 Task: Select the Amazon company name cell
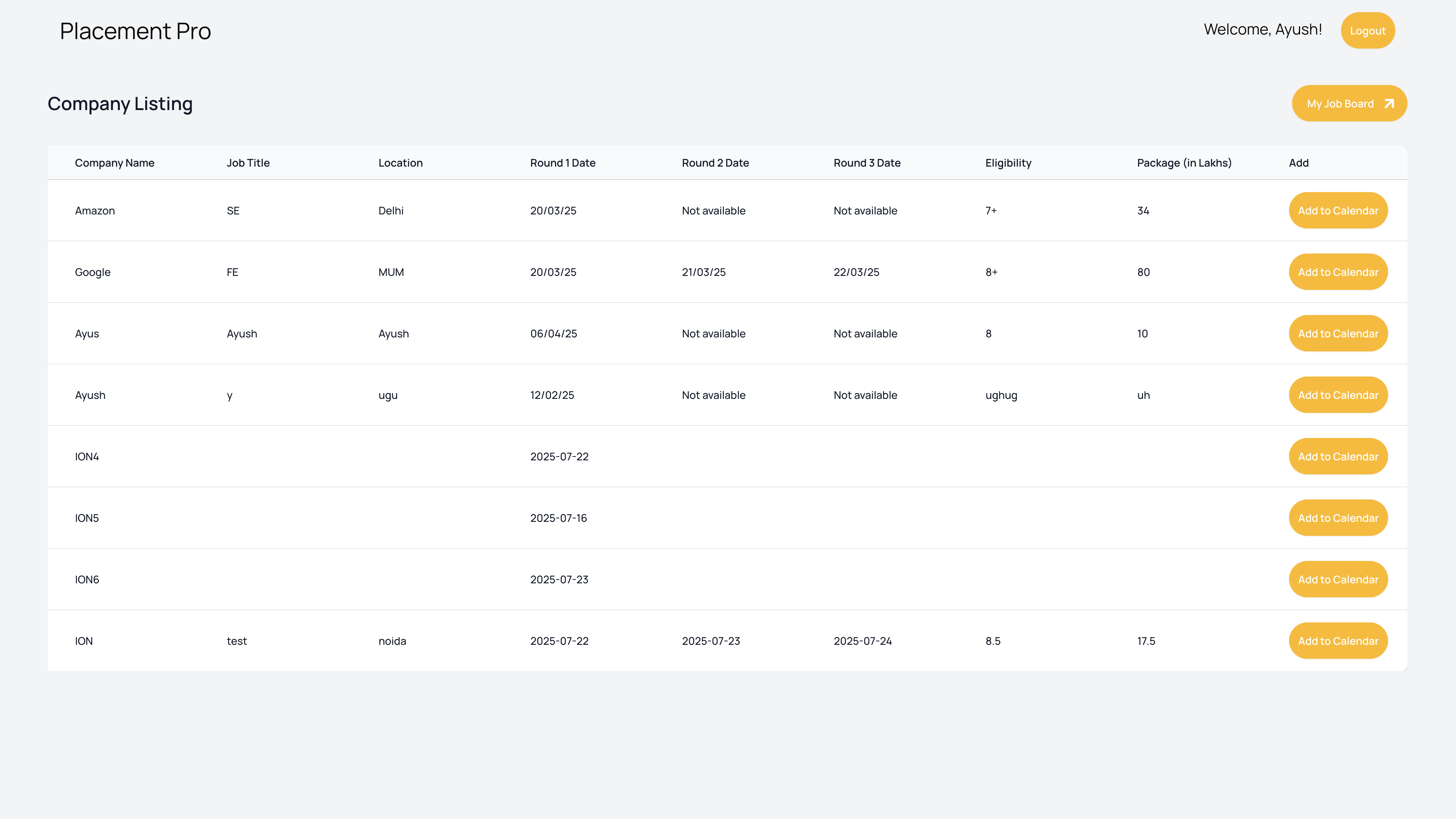[94, 210]
